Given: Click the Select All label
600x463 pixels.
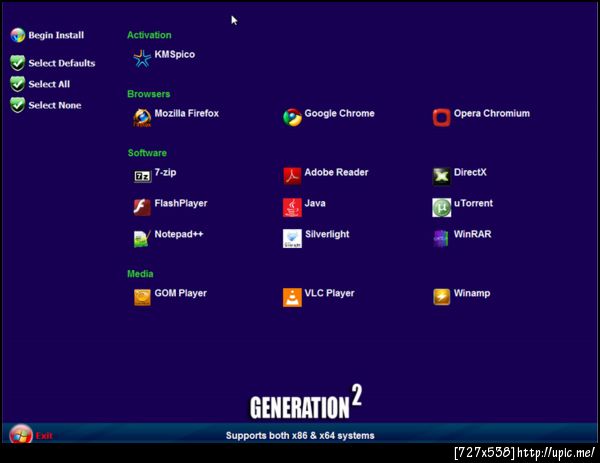Looking at the screenshot, I should point(49,84).
